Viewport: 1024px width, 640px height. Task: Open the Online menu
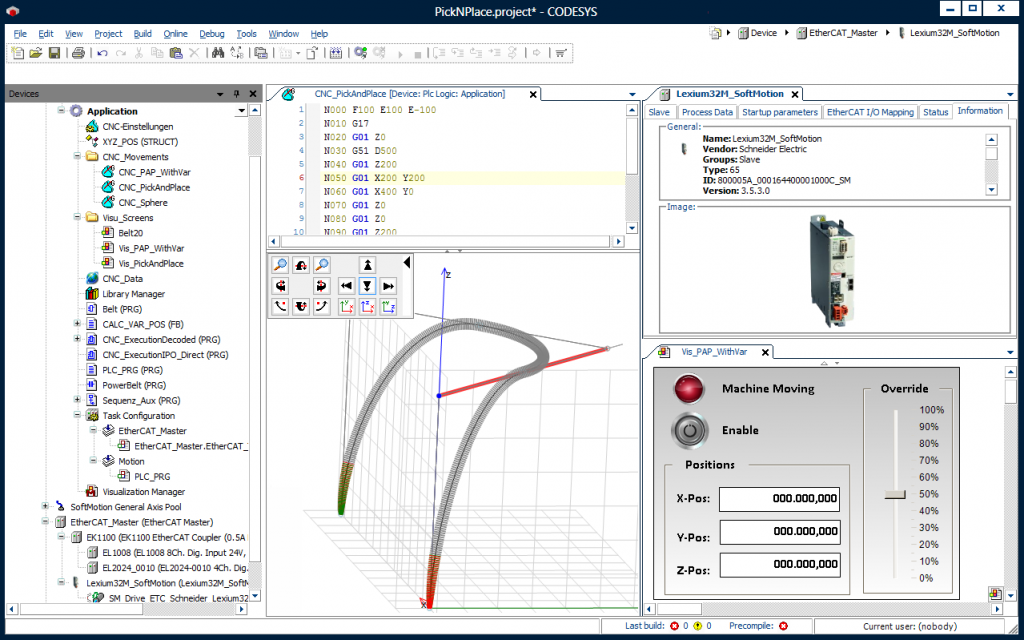click(x=175, y=33)
